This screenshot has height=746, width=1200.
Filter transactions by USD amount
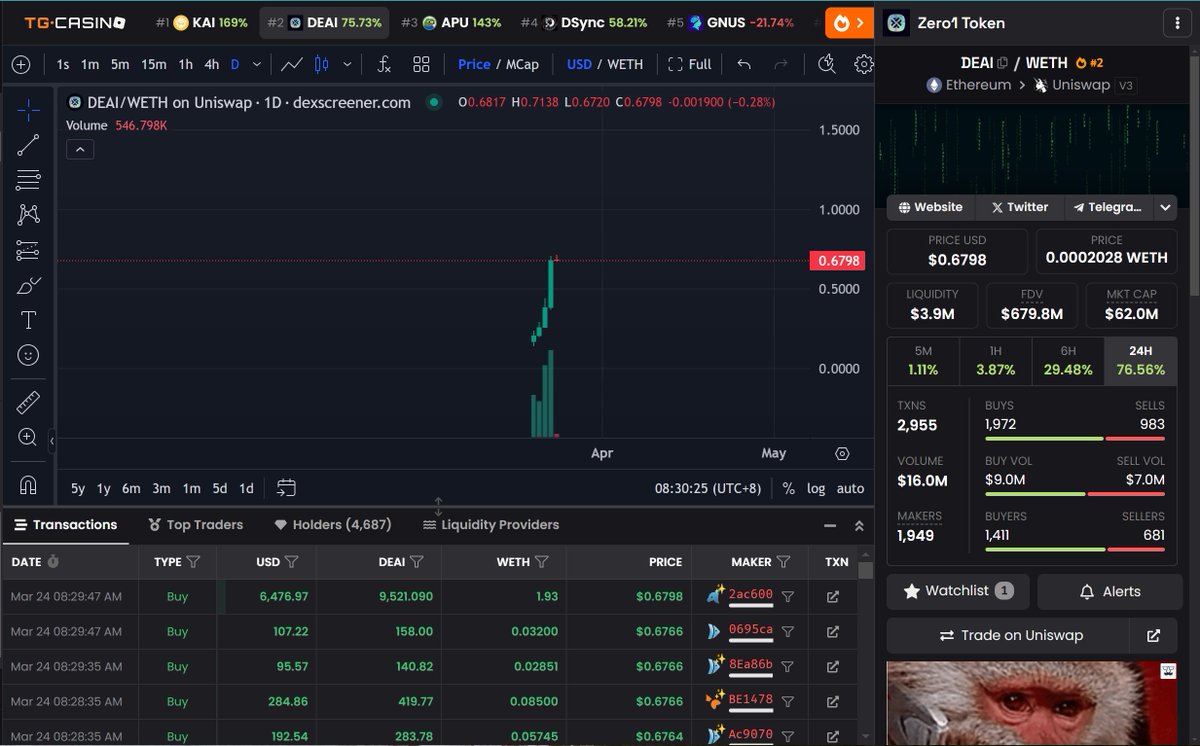tap(291, 562)
